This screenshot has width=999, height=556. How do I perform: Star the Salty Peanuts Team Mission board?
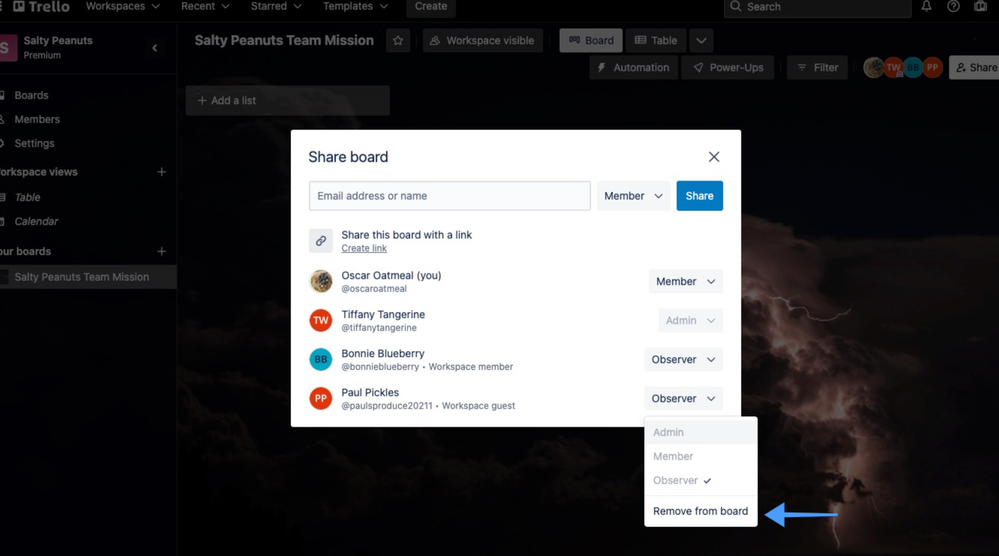[x=398, y=41]
